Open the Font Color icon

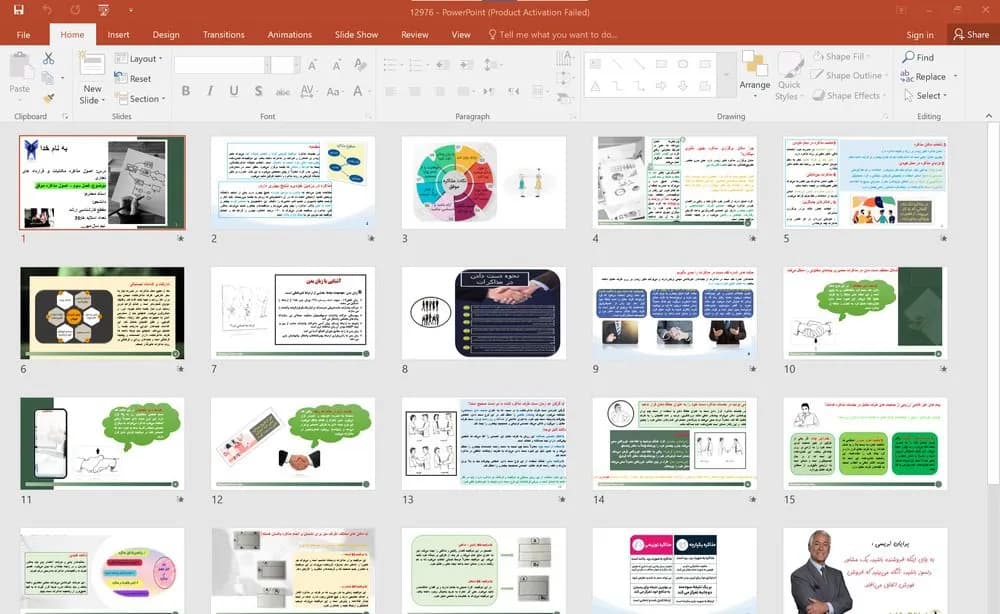click(x=358, y=92)
